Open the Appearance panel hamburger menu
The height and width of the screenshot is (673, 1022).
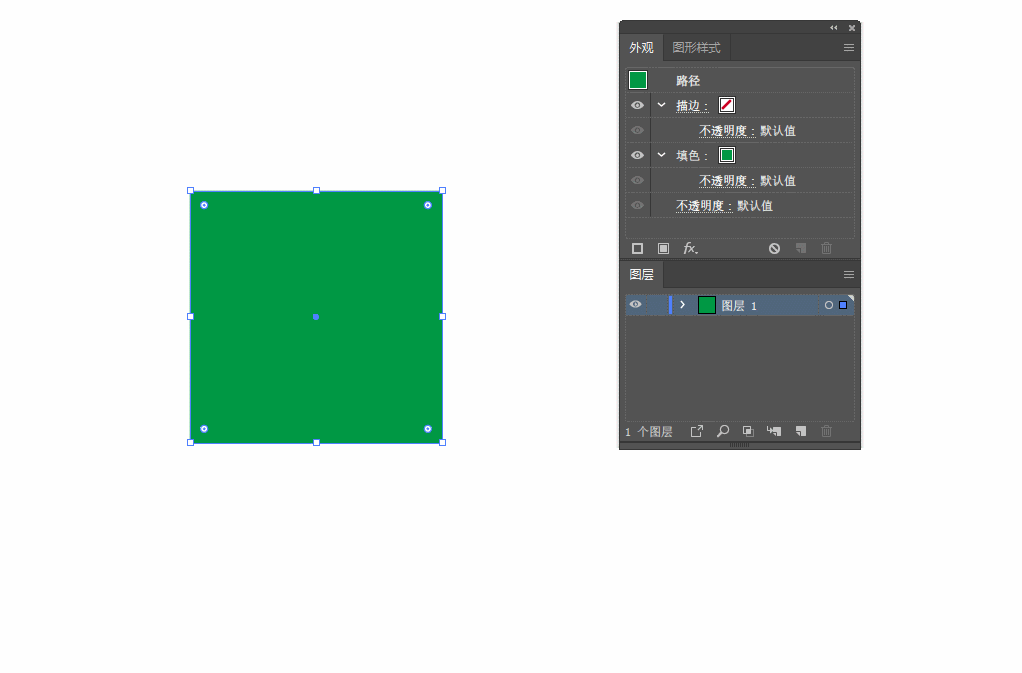849,48
